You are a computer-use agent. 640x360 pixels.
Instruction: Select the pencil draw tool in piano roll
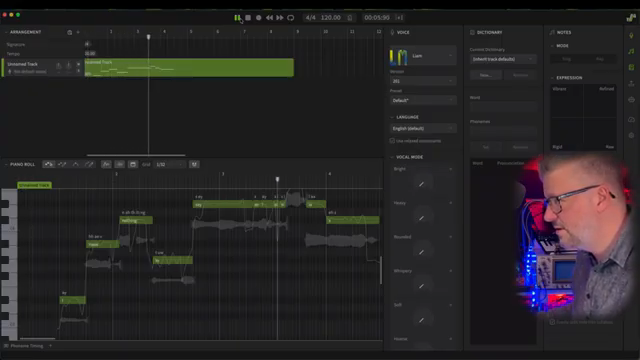[x=89, y=164]
